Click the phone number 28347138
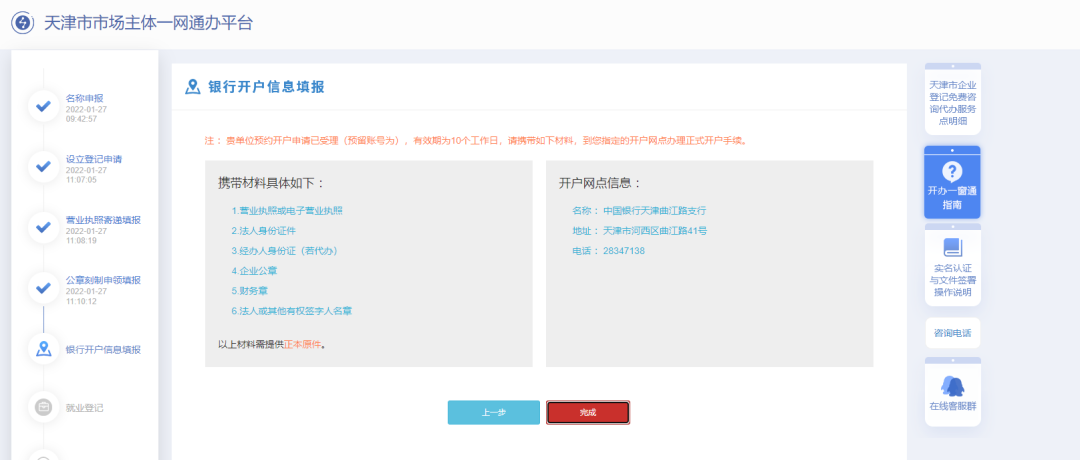1080x460 pixels. 624,251
